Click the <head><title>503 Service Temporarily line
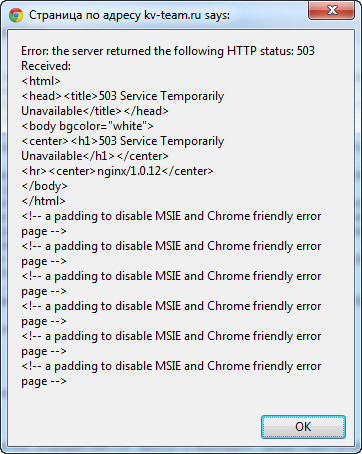The width and height of the screenshot is (362, 454). 122,96
